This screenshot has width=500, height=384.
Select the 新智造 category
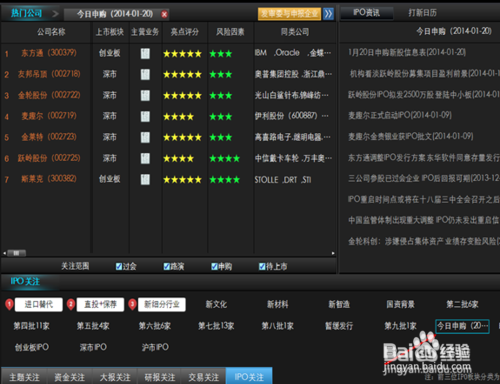[339, 304]
